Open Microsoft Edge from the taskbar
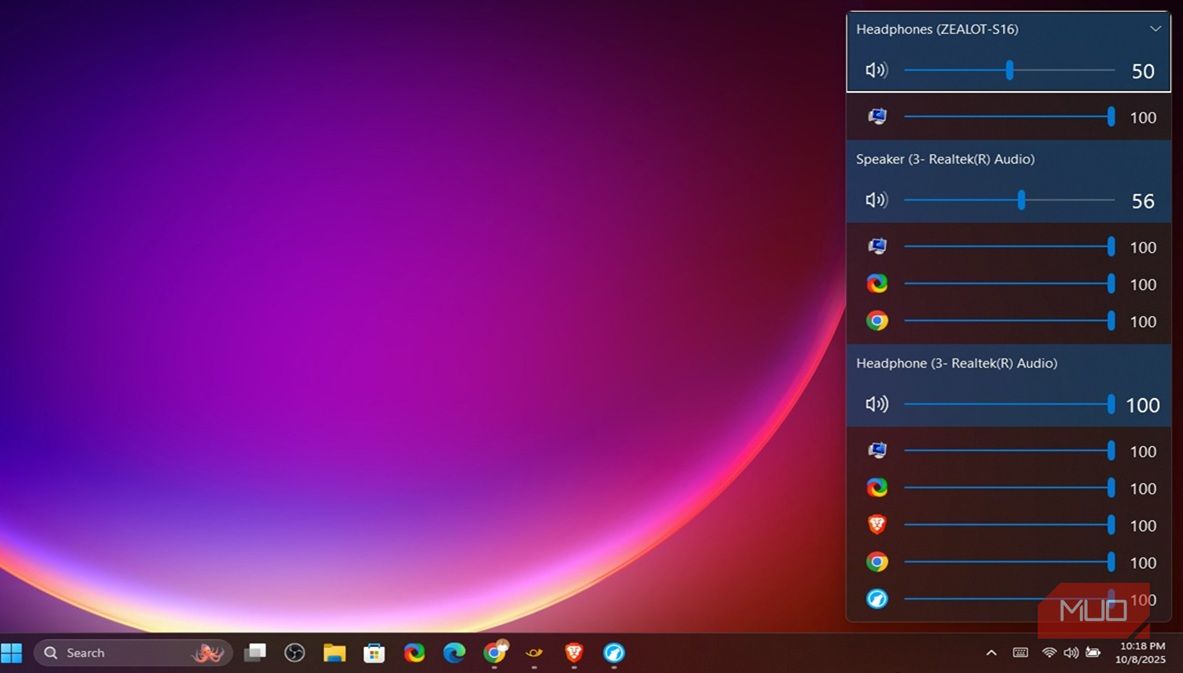 pyautogui.click(x=454, y=653)
